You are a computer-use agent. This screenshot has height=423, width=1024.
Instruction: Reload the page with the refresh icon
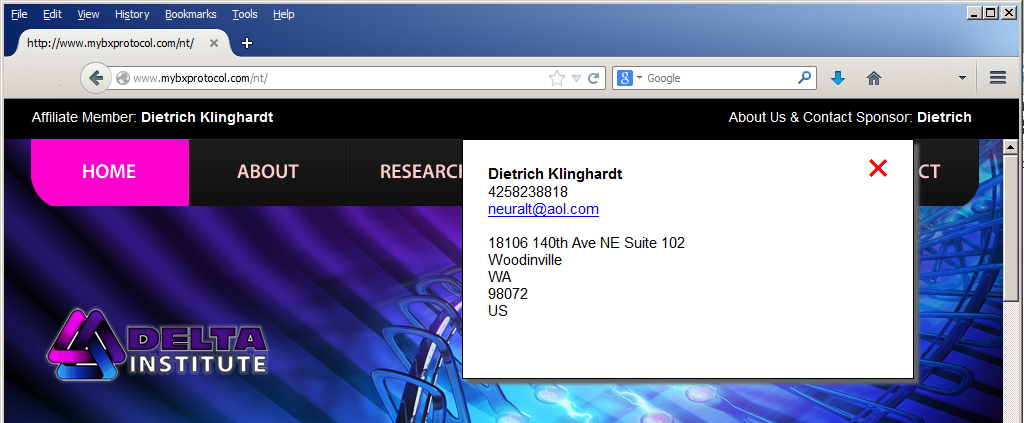click(594, 78)
